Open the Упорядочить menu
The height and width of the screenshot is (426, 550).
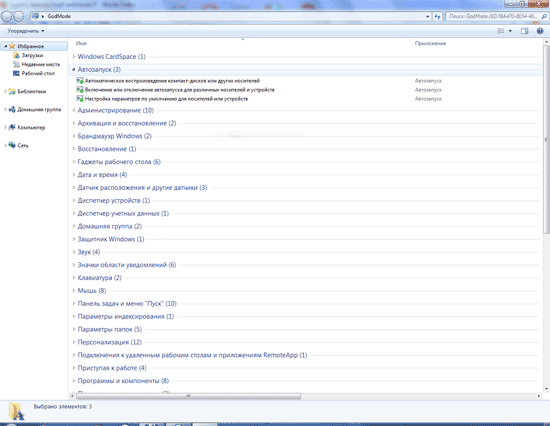coord(26,31)
